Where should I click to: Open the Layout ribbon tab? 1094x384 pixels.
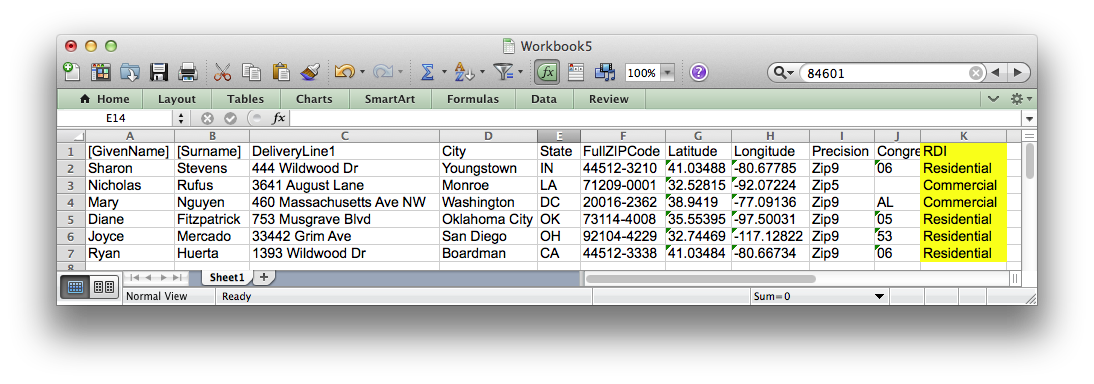[x=177, y=99]
